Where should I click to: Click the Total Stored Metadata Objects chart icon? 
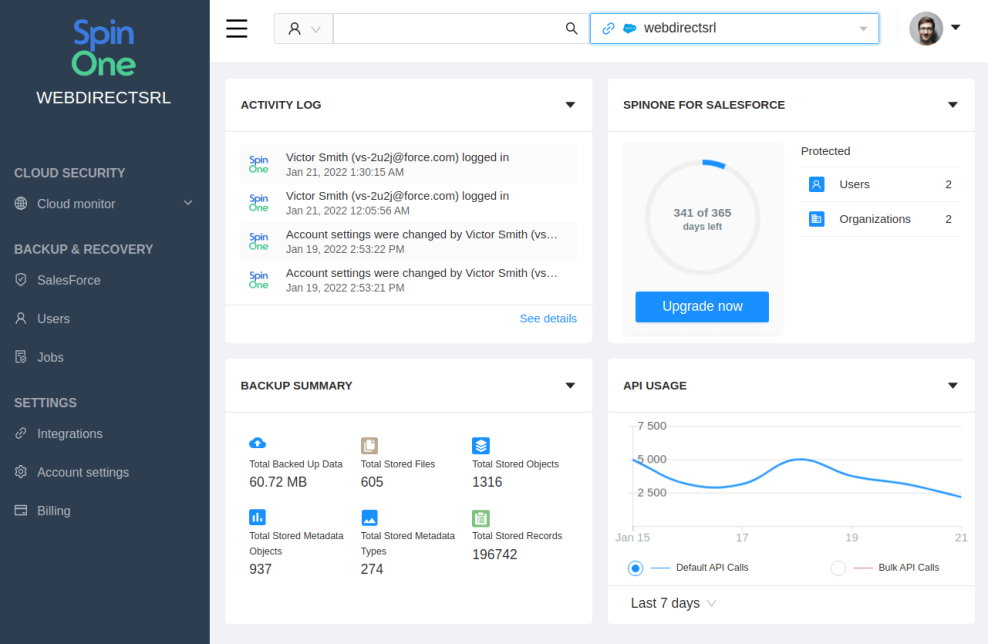pyautogui.click(x=257, y=517)
